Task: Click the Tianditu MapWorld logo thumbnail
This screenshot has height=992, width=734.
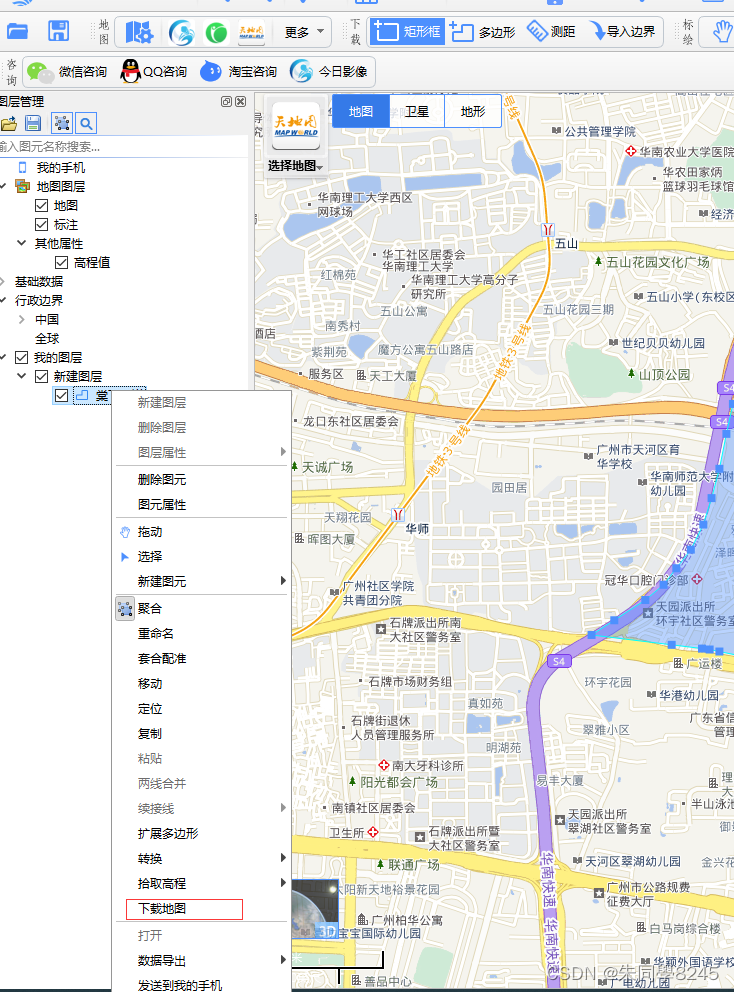Action: point(296,125)
